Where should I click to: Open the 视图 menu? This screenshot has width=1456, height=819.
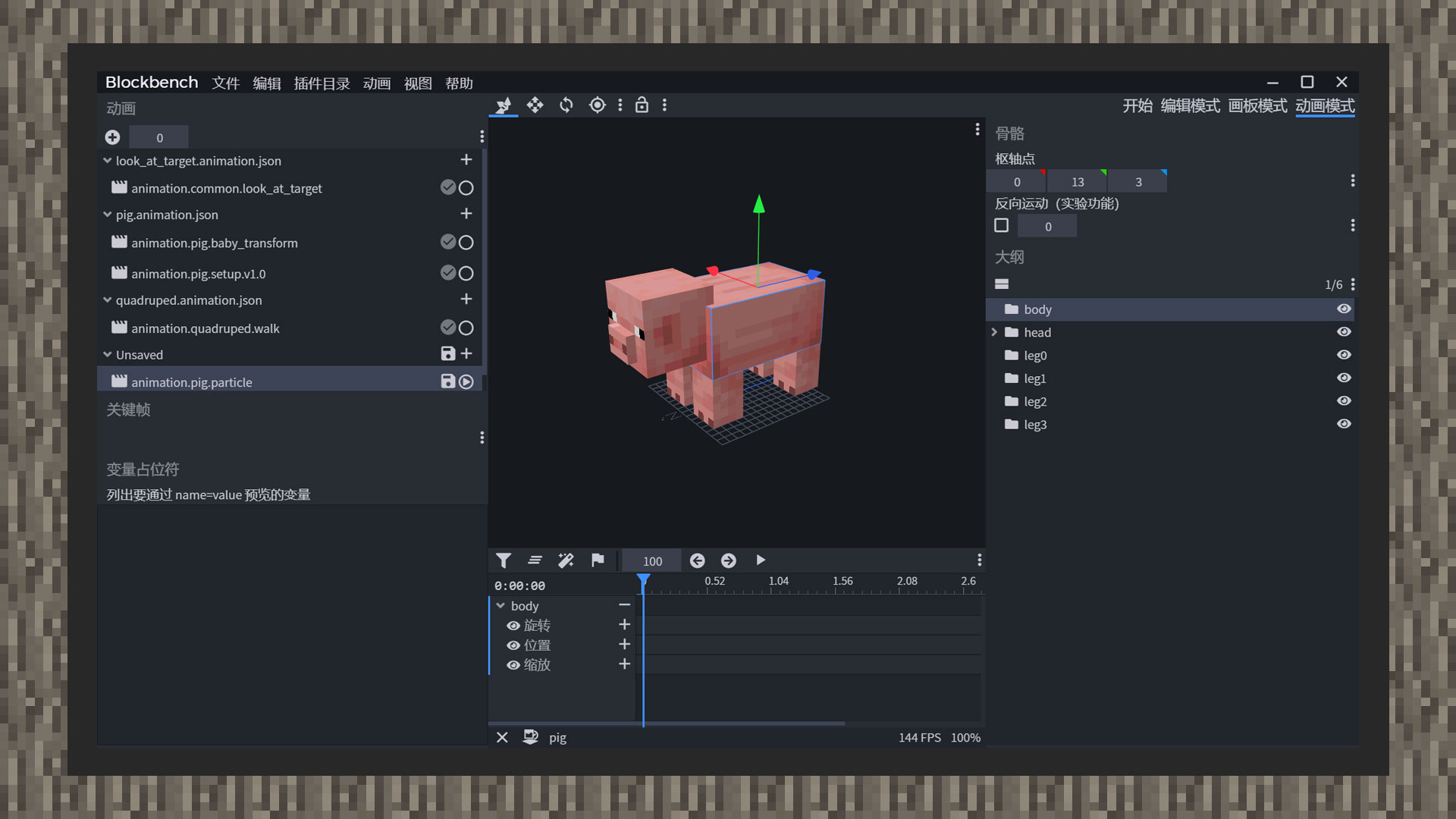click(418, 83)
